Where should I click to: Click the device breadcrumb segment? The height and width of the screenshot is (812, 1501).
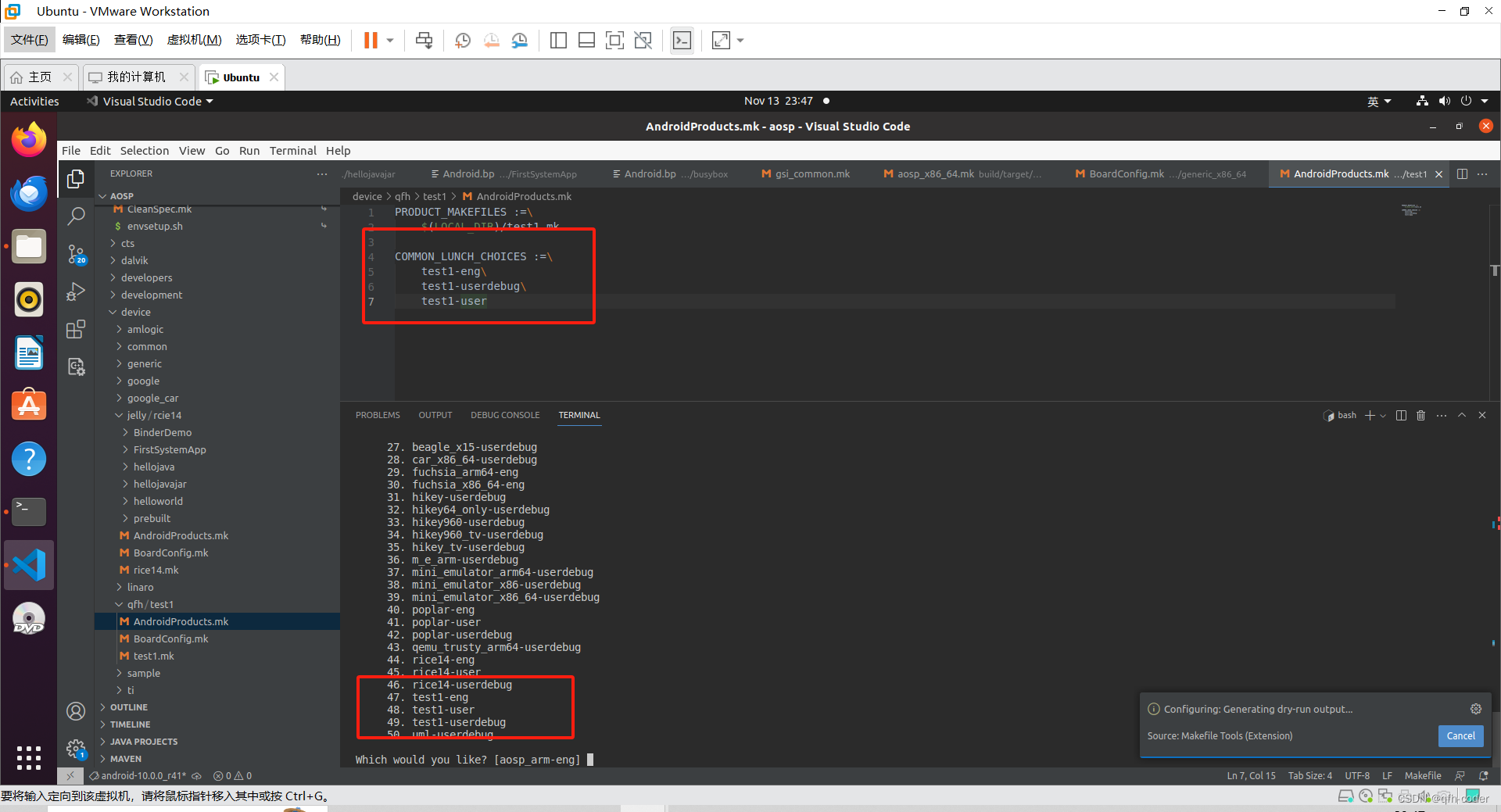pos(367,197)
